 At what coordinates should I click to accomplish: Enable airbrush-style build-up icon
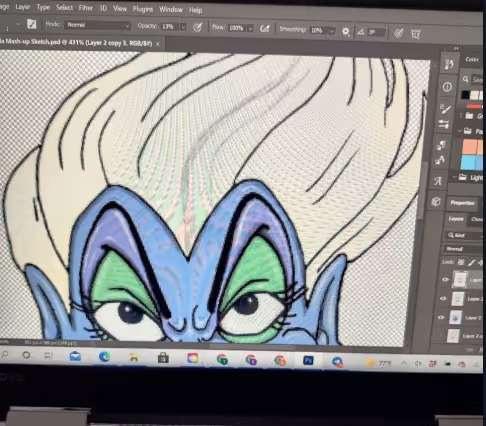[265, 29]
